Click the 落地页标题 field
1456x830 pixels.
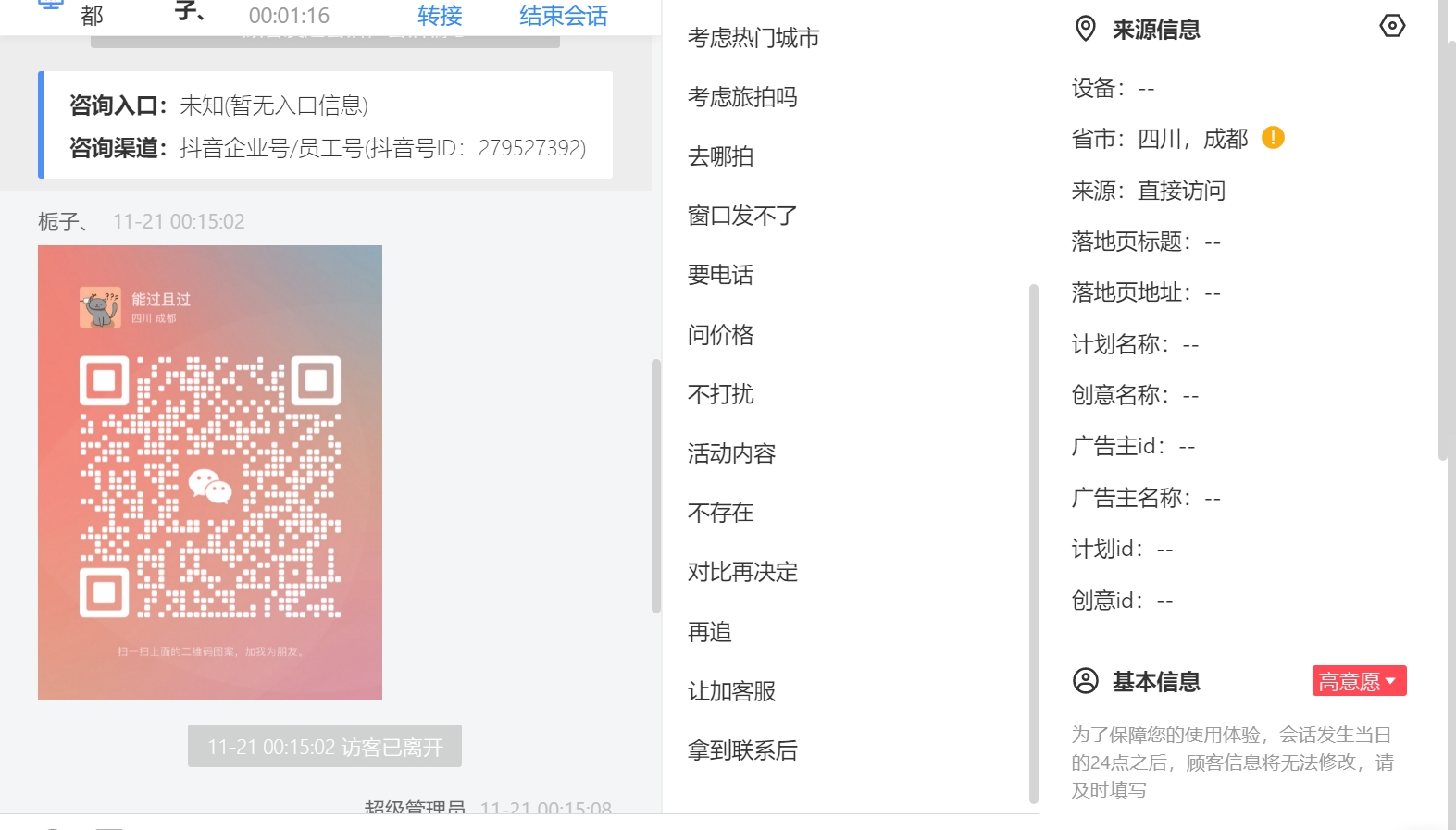click(x=1146, y=242)
